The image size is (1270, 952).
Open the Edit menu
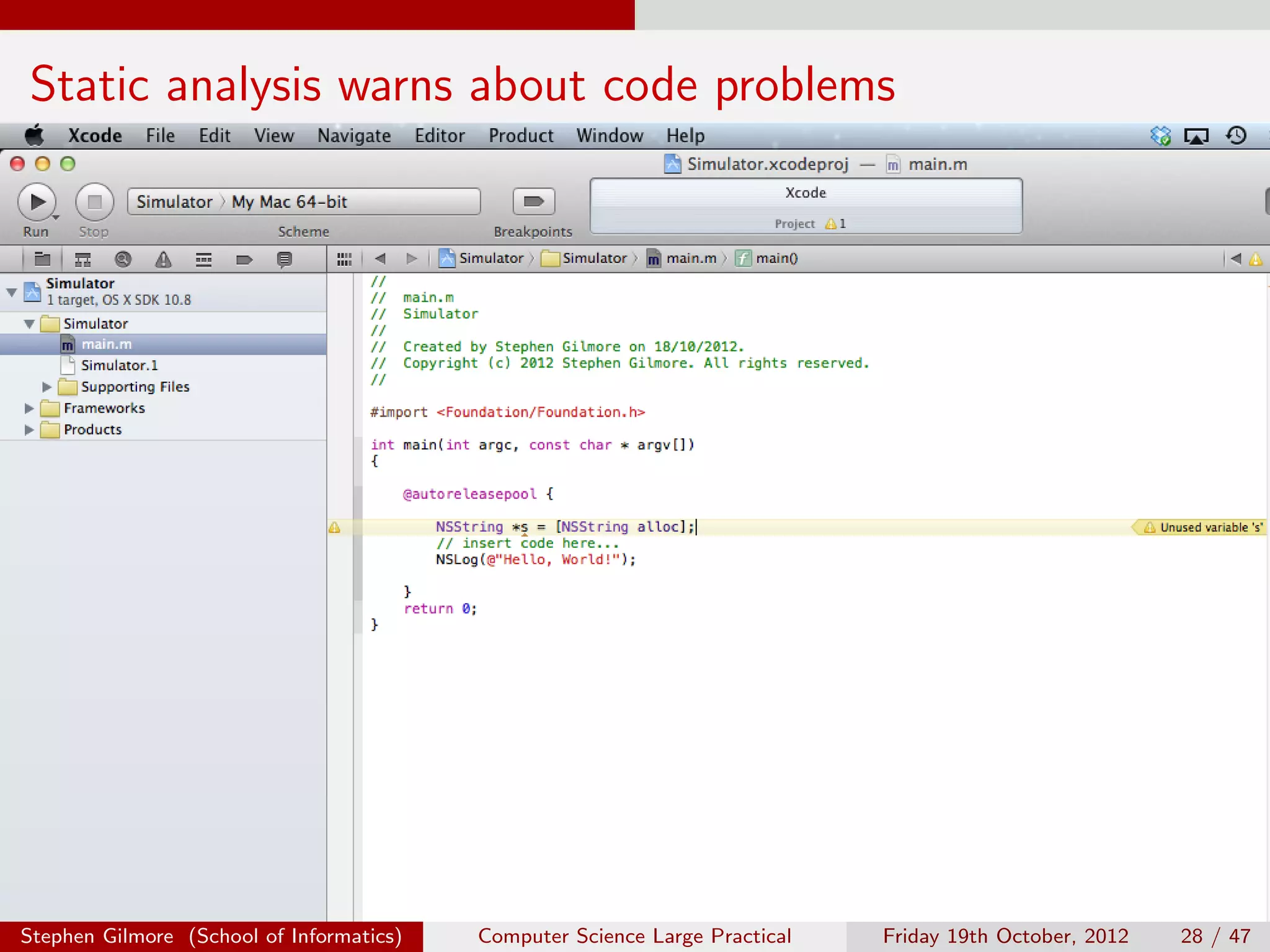click(x=215, y=136)
